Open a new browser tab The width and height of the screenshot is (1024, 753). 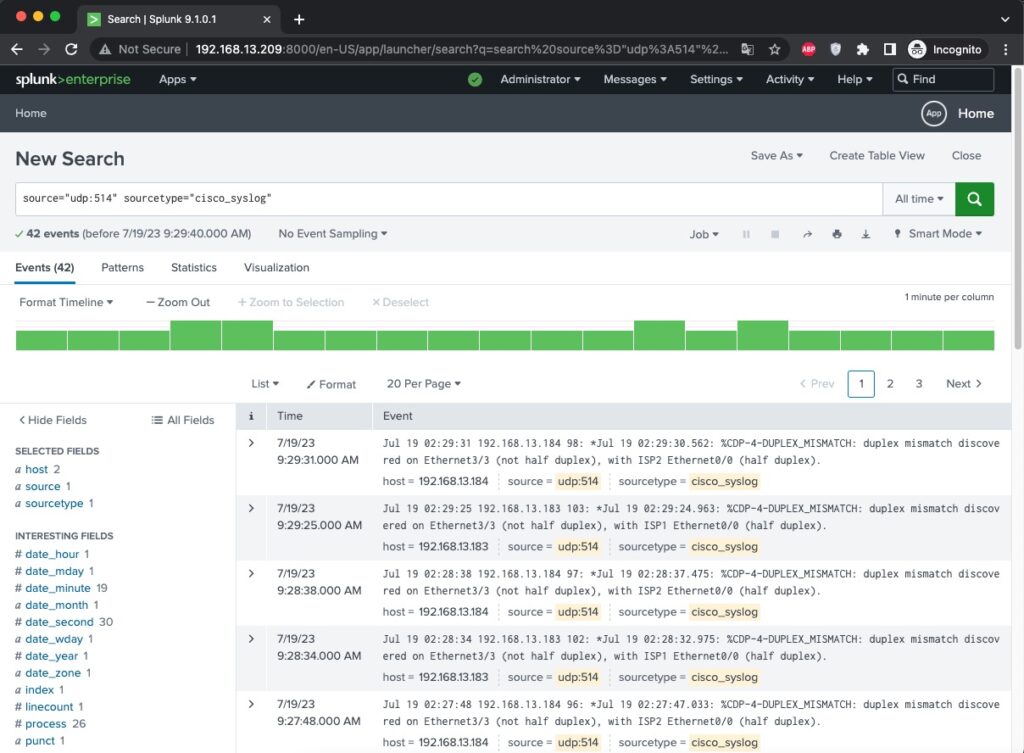coord(299,20)
